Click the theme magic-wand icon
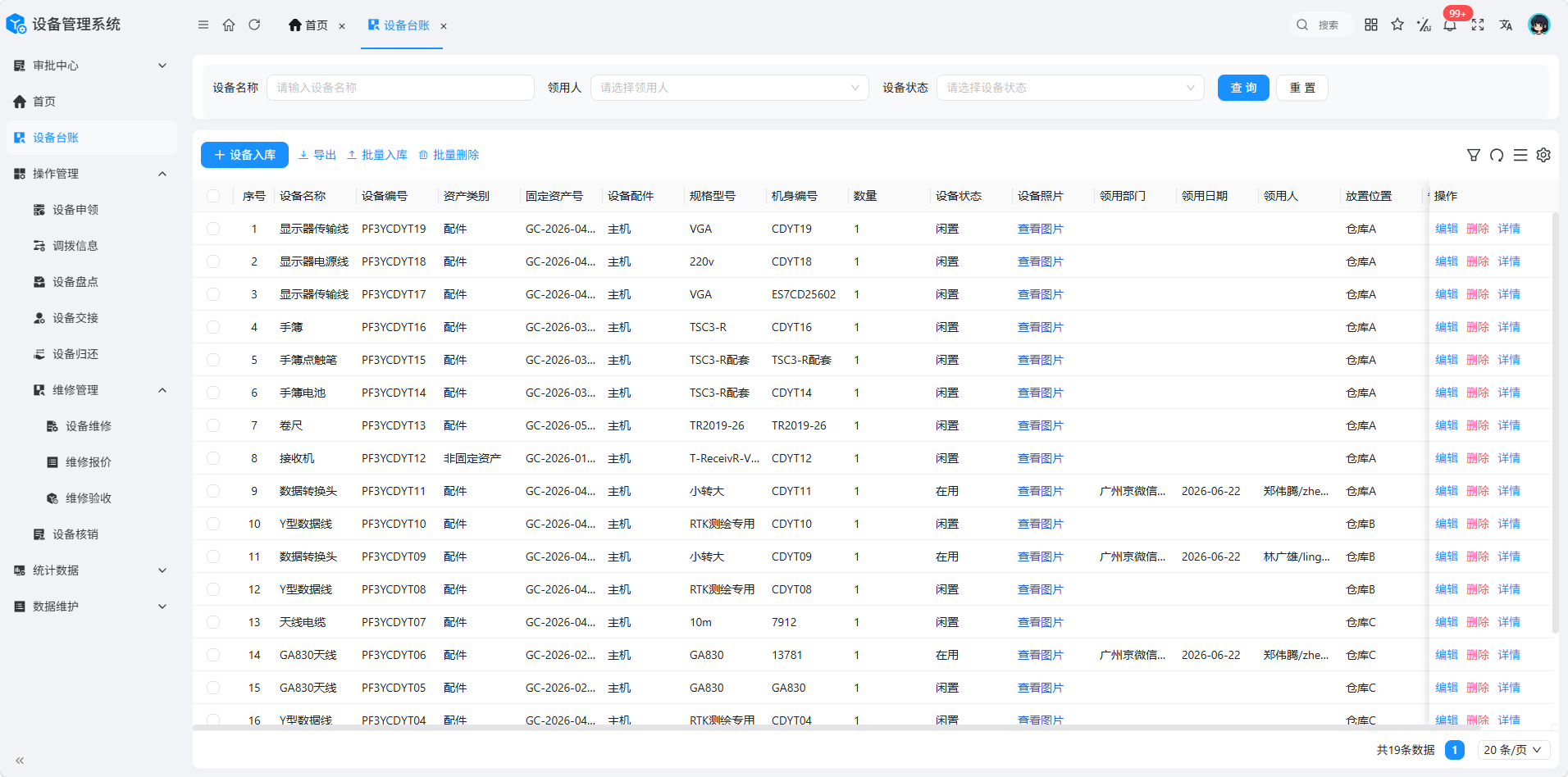The width and height of the screenshot is (1568, 777). tap(1424, 25)
